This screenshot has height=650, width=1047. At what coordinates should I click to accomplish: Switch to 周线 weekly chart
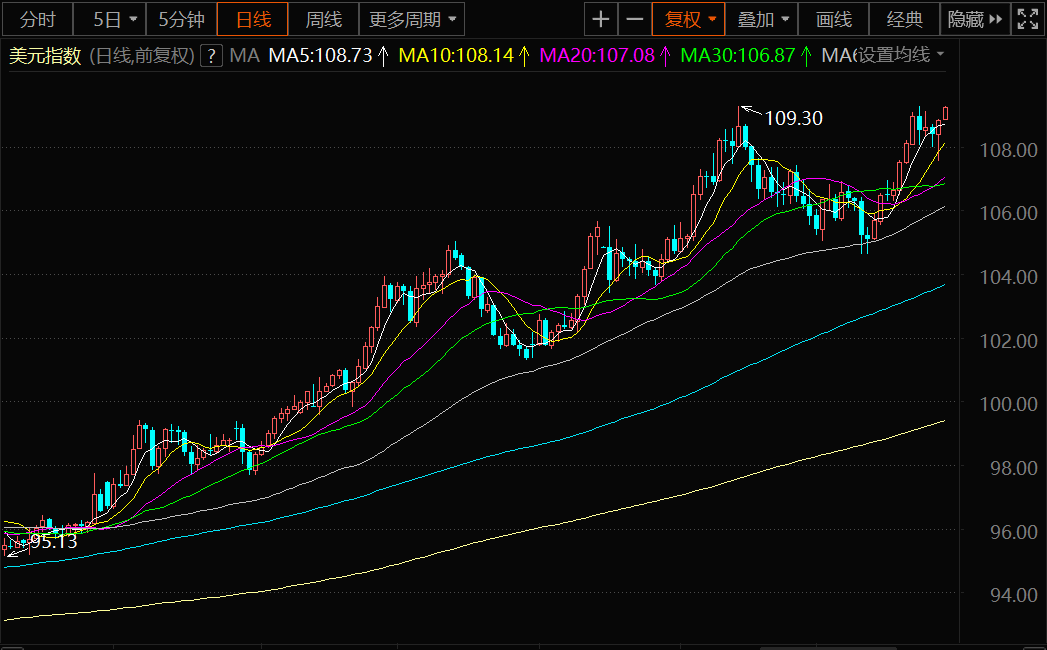[323, 19]
